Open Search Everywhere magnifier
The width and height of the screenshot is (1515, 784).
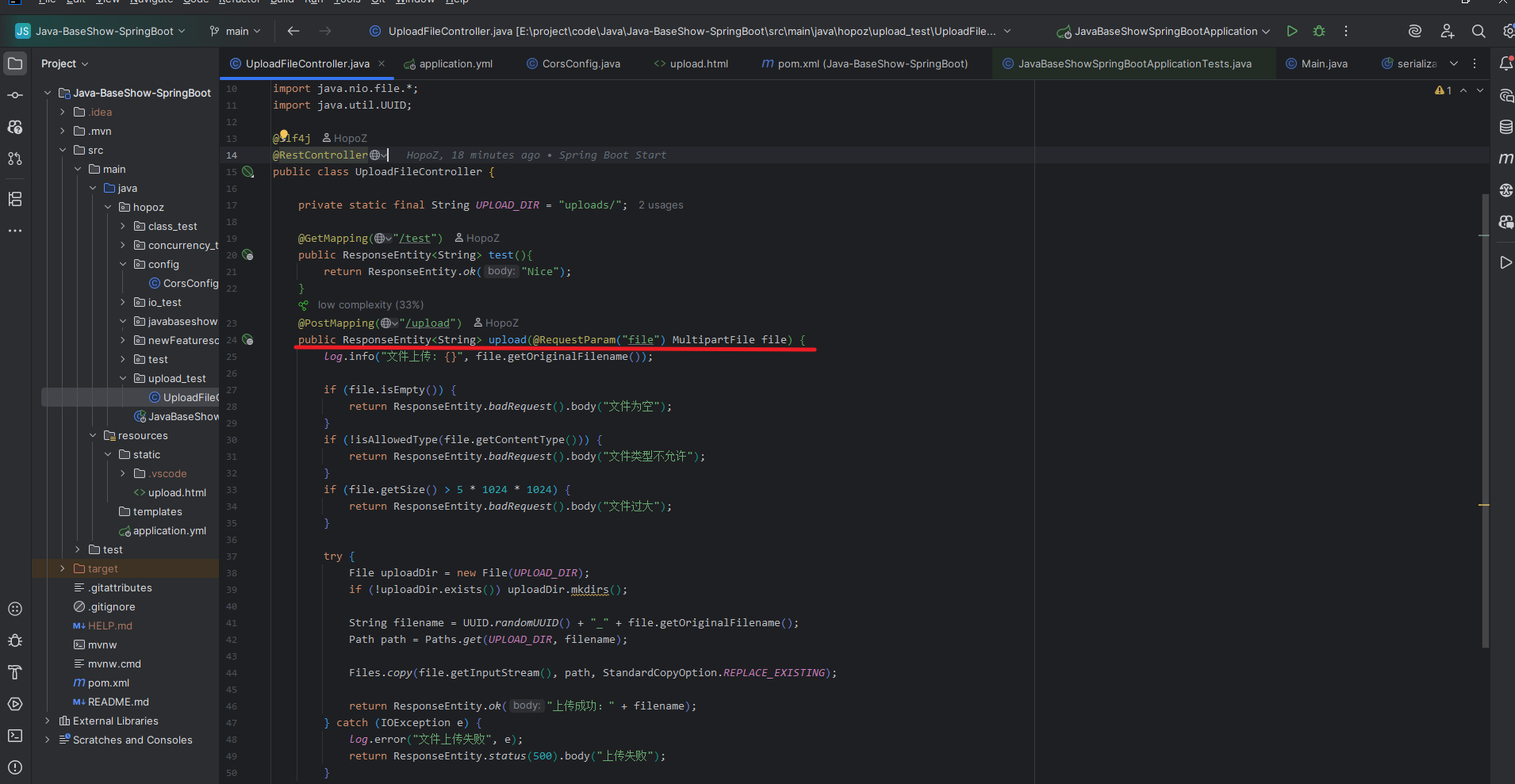(x=1479, y=31)
